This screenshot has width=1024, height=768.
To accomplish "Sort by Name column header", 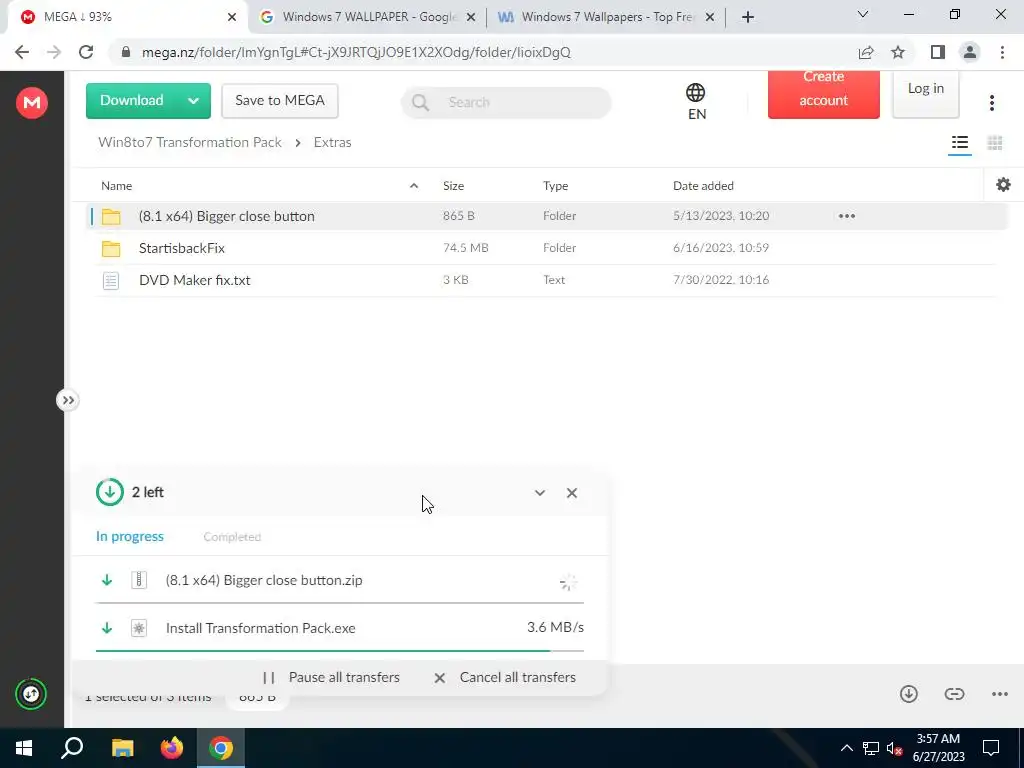I will coord(116,186).
